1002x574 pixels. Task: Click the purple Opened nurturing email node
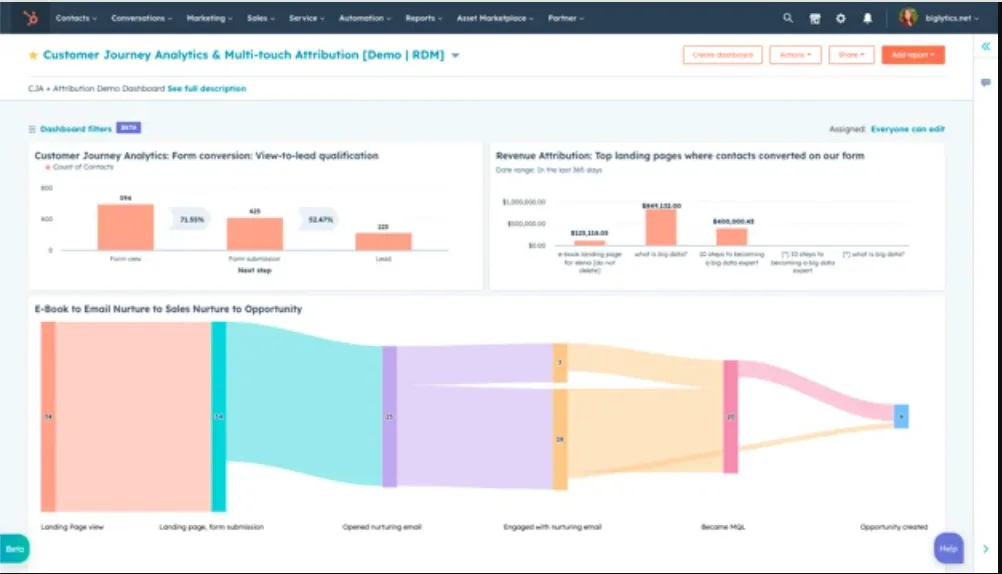(x=389, y=417)
